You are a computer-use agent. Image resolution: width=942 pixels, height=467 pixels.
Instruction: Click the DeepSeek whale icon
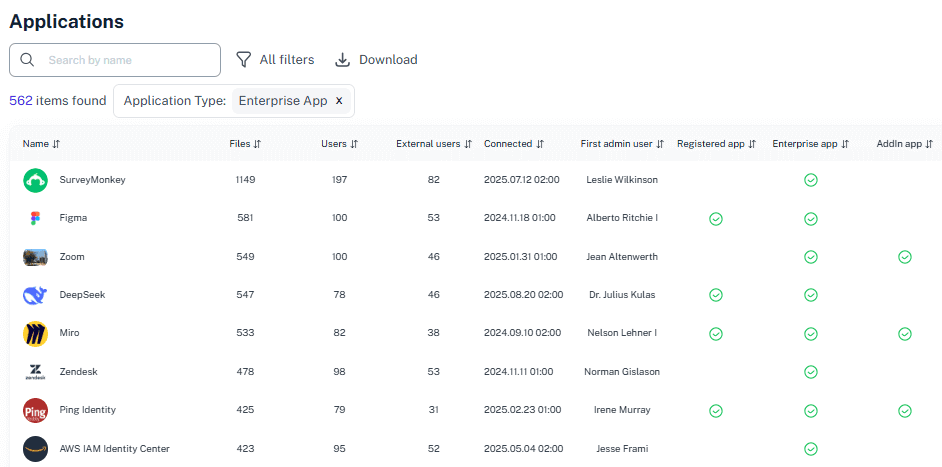(36, 295)
